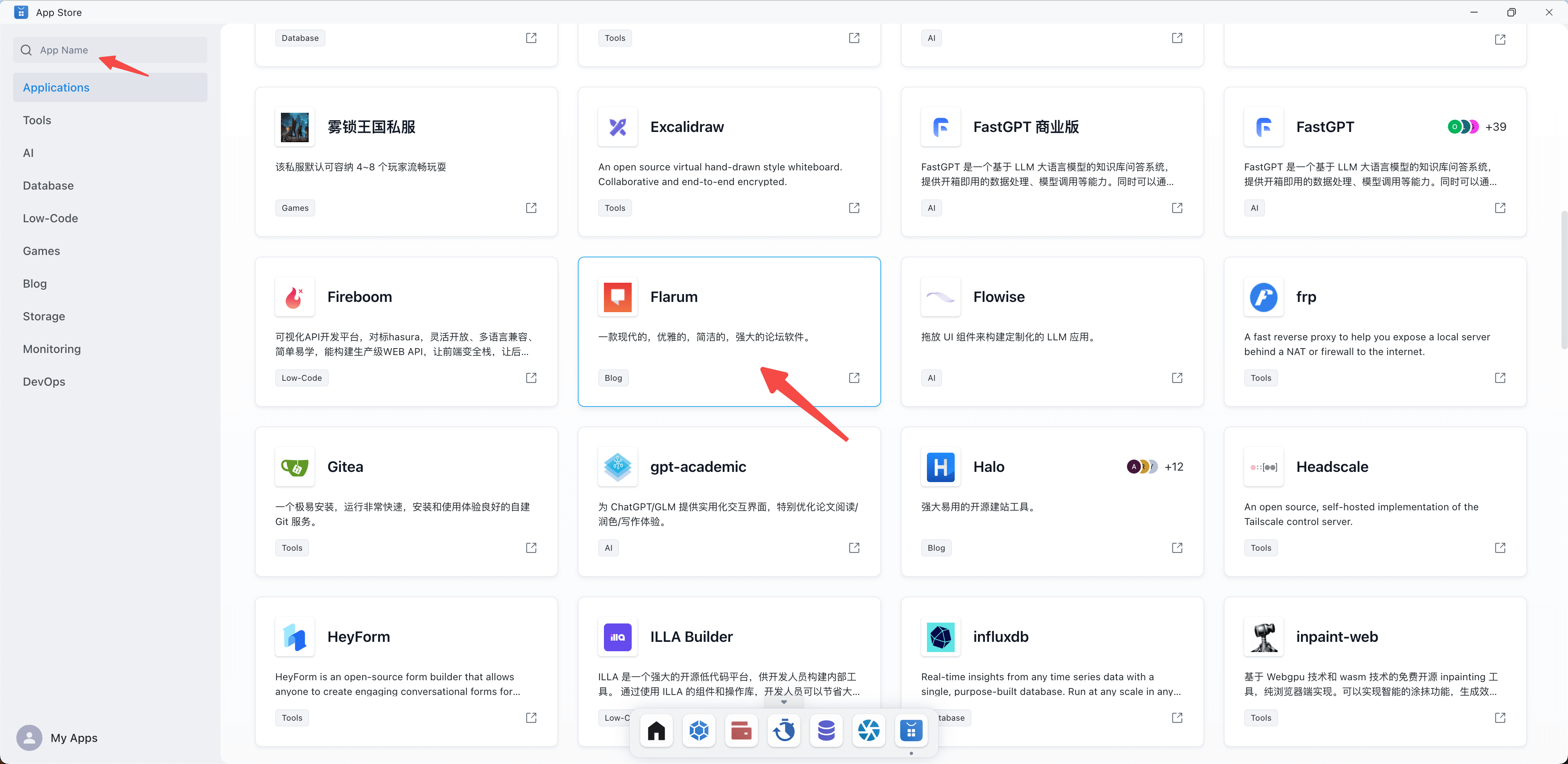Screen dimensions: 1568x764
Task: Switch to the Low-Code category
Action: click(x=51, y=218)
